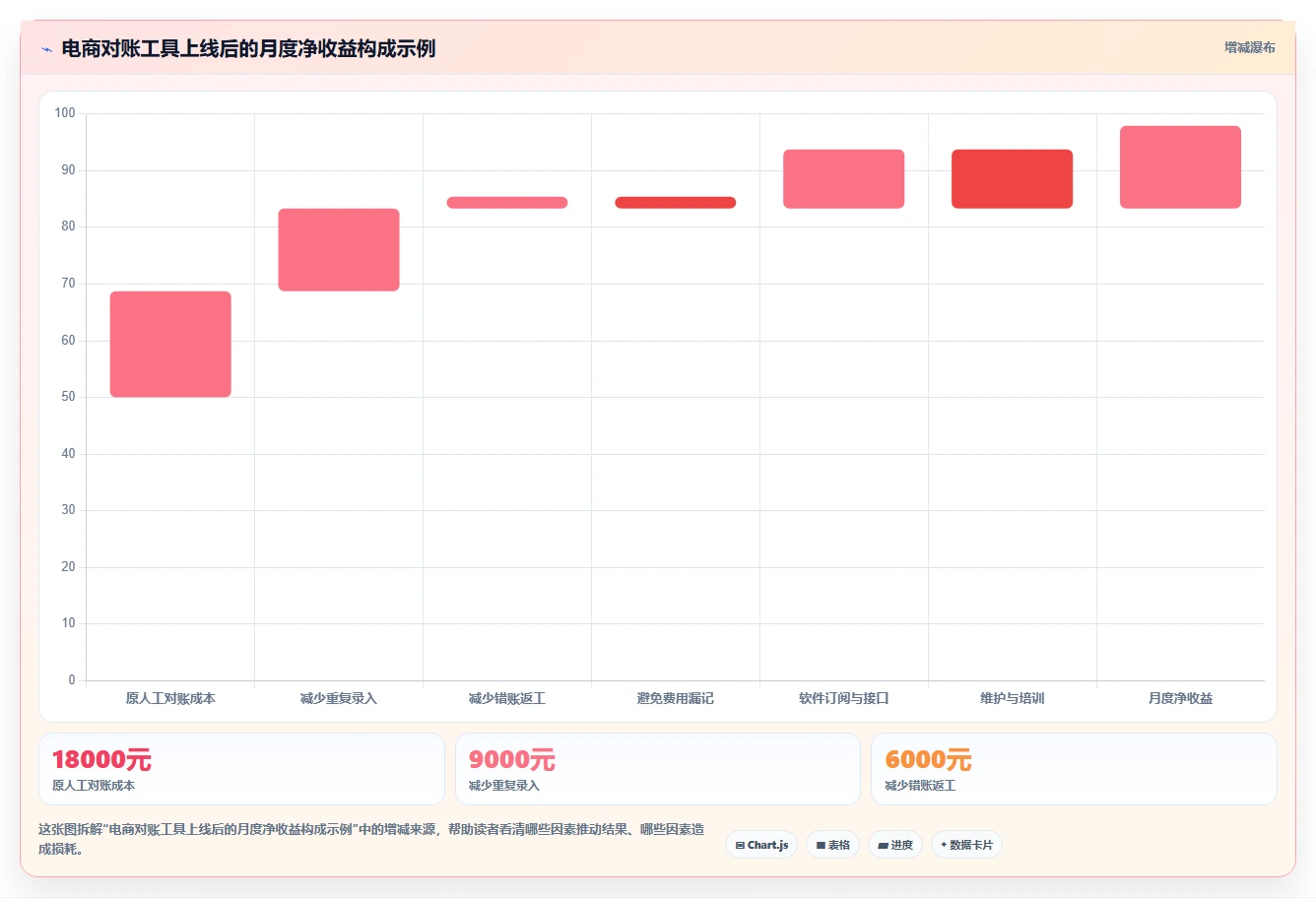This screenshot has height=898, width=1316.
Task: Click the 增减瀑布 label in the header
Action: coord(1249,47)
